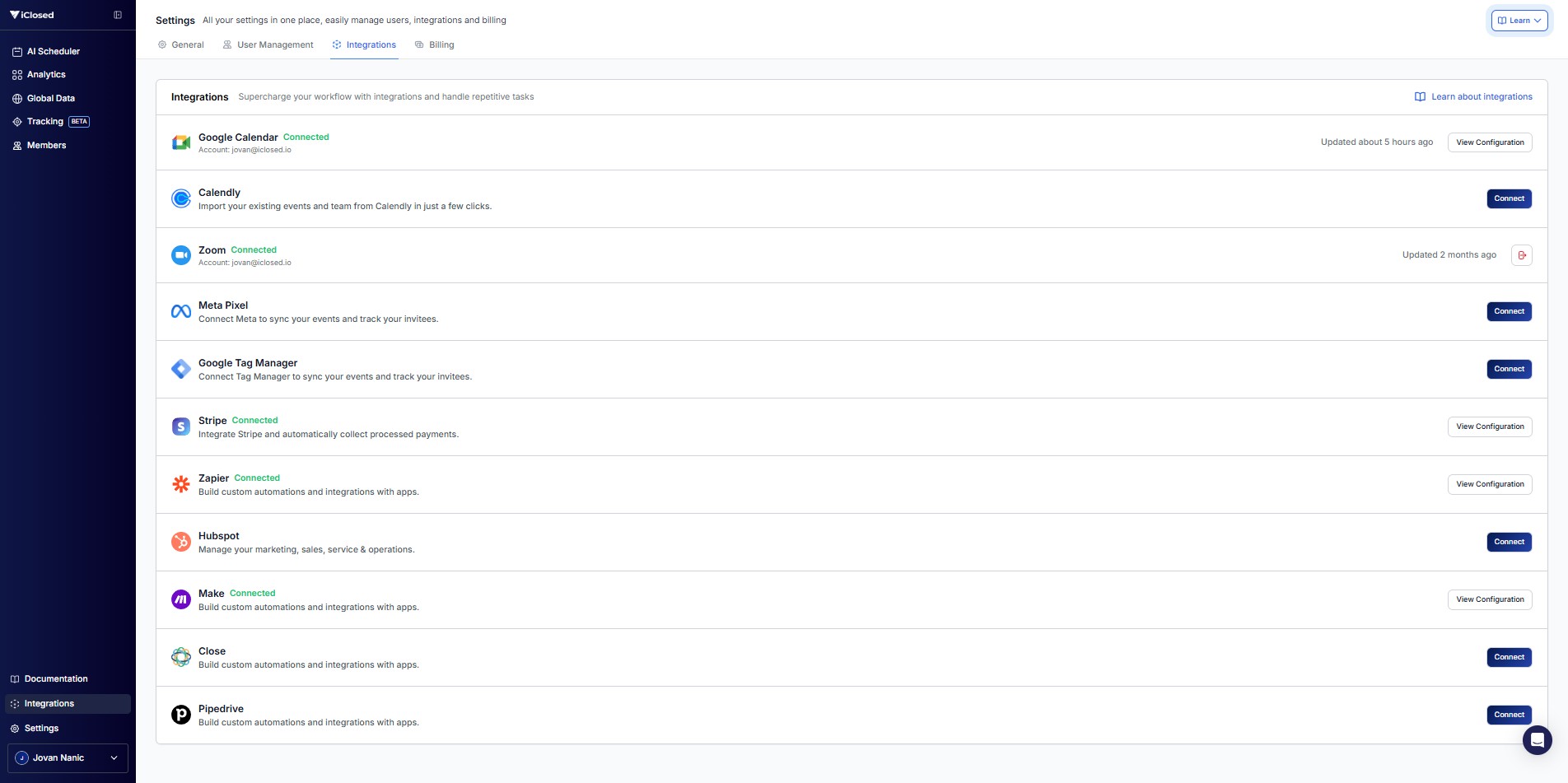This screenshot has width=1568, height=783.
Task: Click the 'Supercharge your workflow' subtitle text
Action: click(x=386, y=97)
